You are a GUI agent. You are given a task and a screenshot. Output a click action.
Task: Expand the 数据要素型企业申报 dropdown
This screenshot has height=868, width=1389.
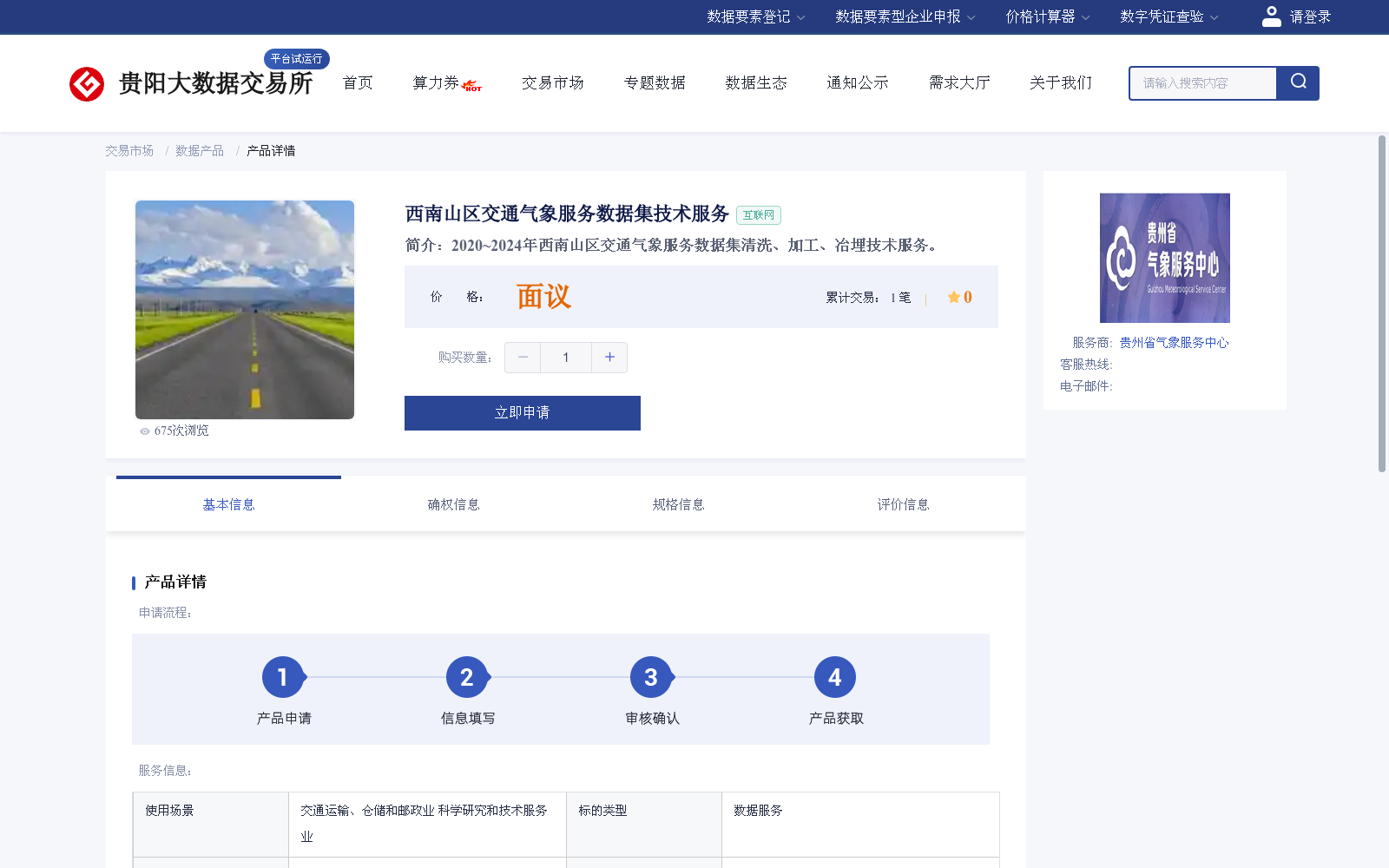point(905,16)
